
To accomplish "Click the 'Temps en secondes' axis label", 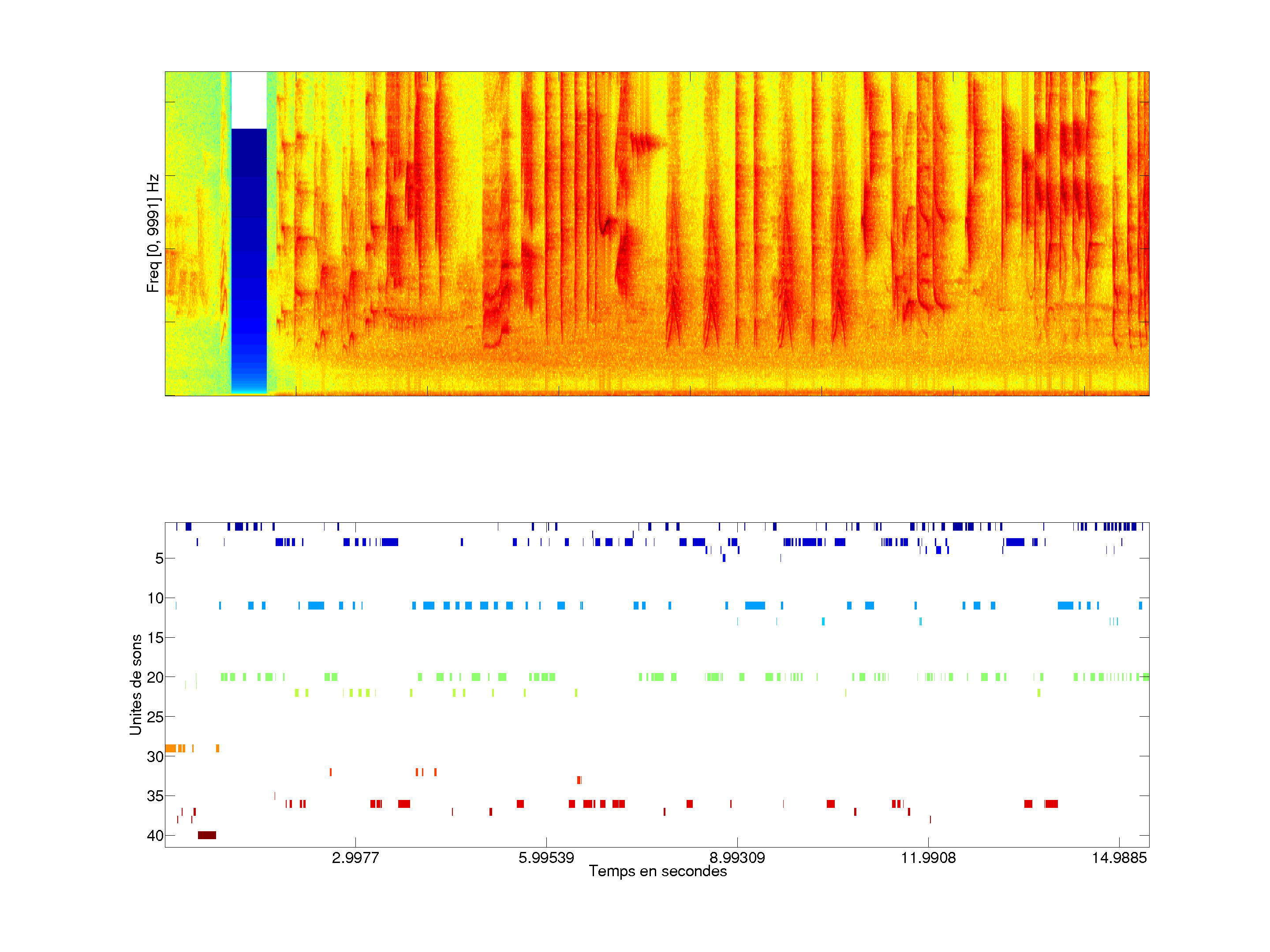I will pyautogui.click(x=657, y=871).
